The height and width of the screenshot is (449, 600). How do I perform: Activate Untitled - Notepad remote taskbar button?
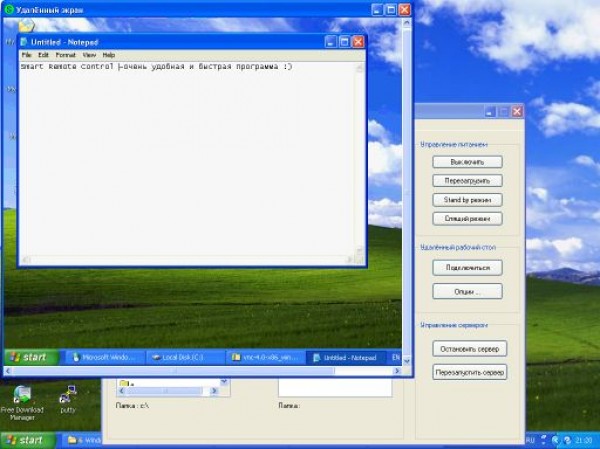[345, 358]
